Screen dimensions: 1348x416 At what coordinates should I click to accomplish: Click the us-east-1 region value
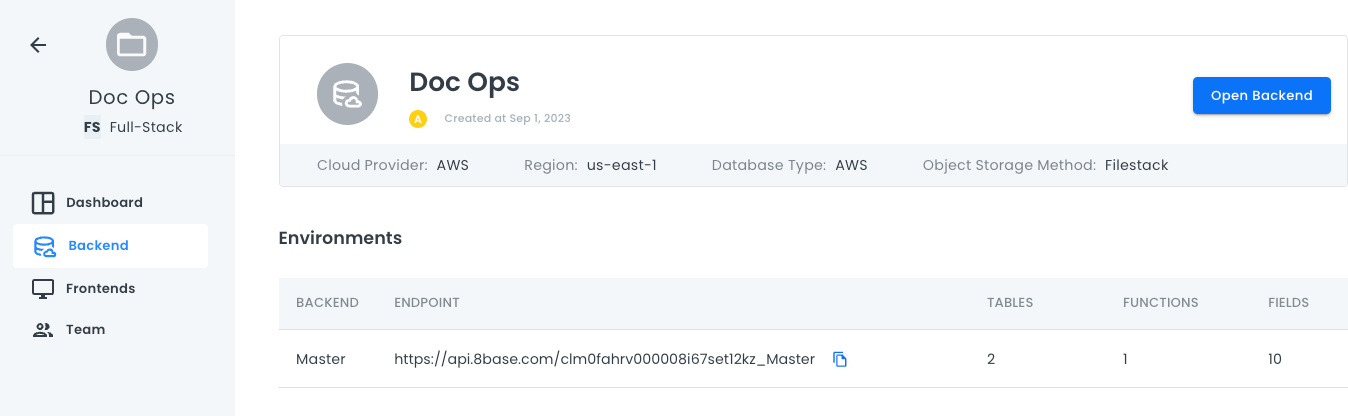[x=621, y=165]
